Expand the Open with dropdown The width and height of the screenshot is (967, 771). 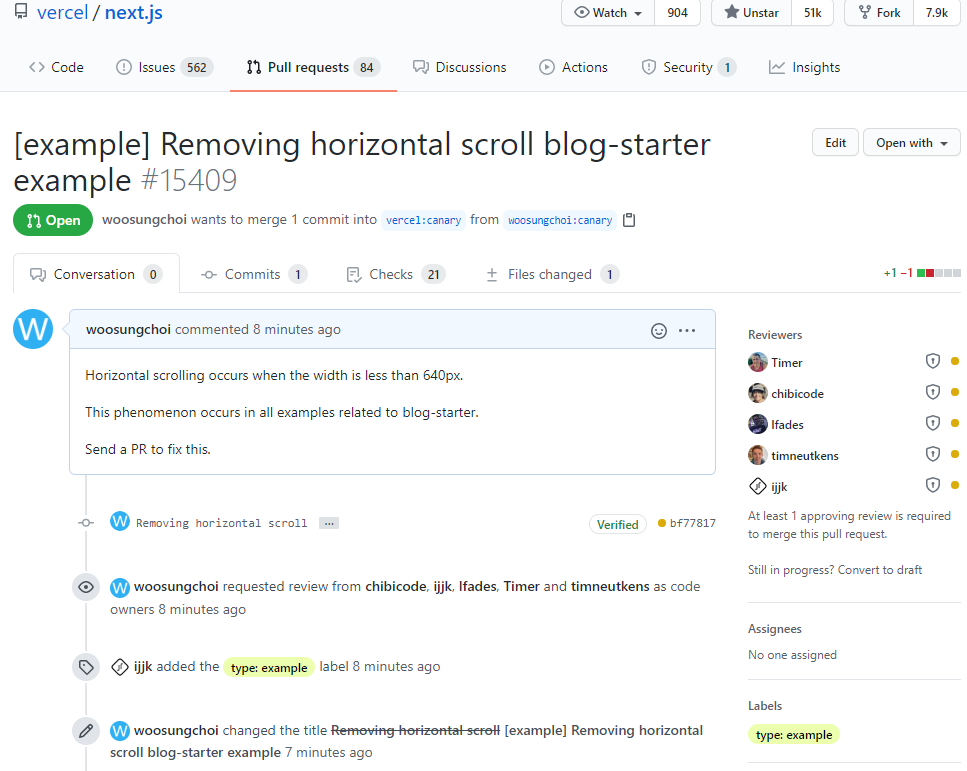click(x=911, y=143)
